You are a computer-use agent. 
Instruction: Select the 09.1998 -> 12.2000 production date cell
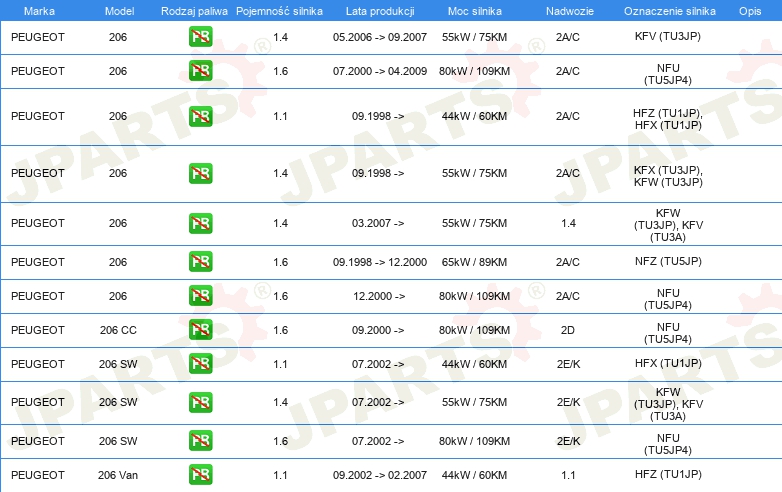tap(380, 262)
